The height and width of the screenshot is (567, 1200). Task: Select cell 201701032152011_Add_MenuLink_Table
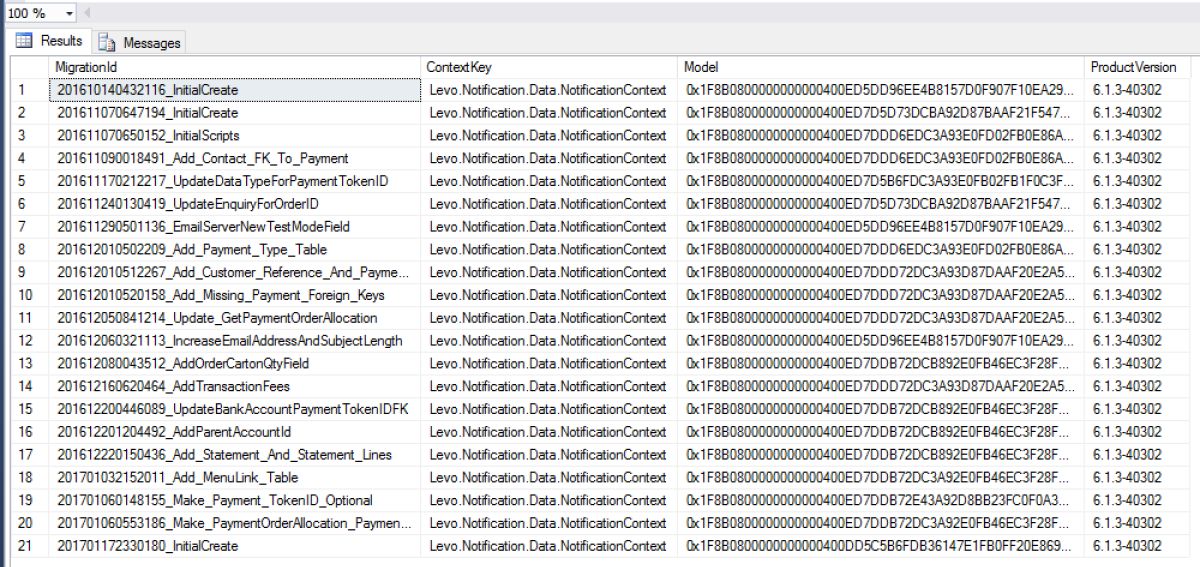point(236,477)
